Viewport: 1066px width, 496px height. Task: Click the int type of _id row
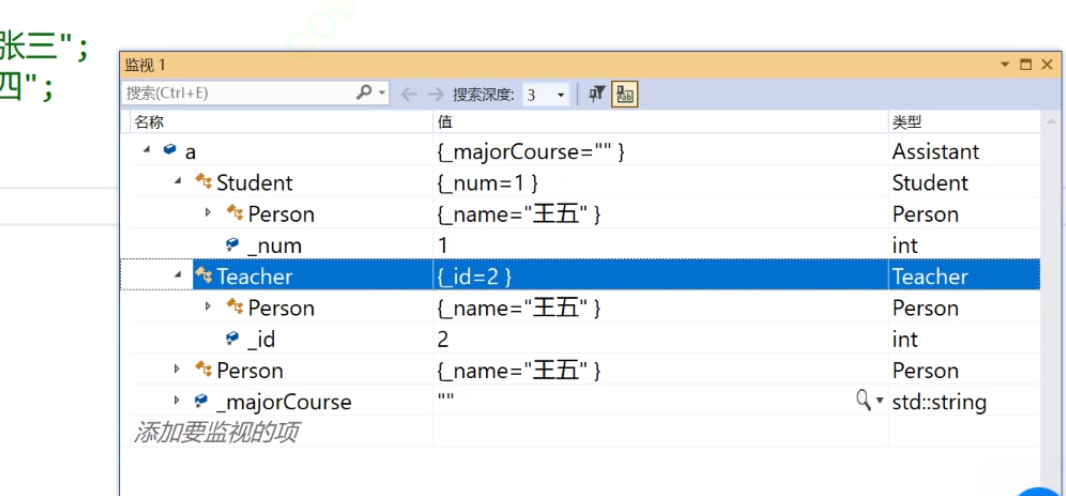pyautogui.click(x=905, y=339)
